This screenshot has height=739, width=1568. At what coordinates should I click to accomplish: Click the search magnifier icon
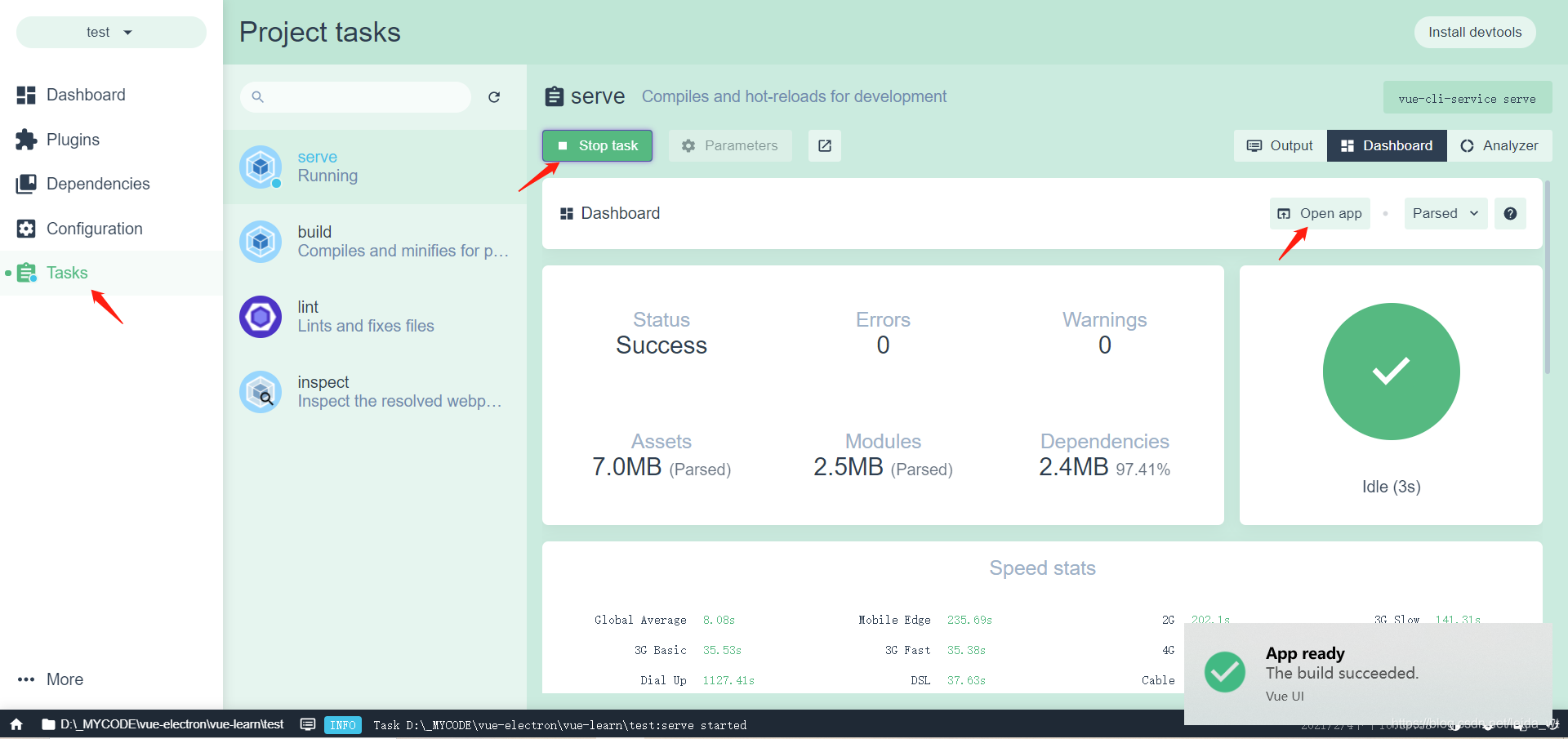[257, 97]
